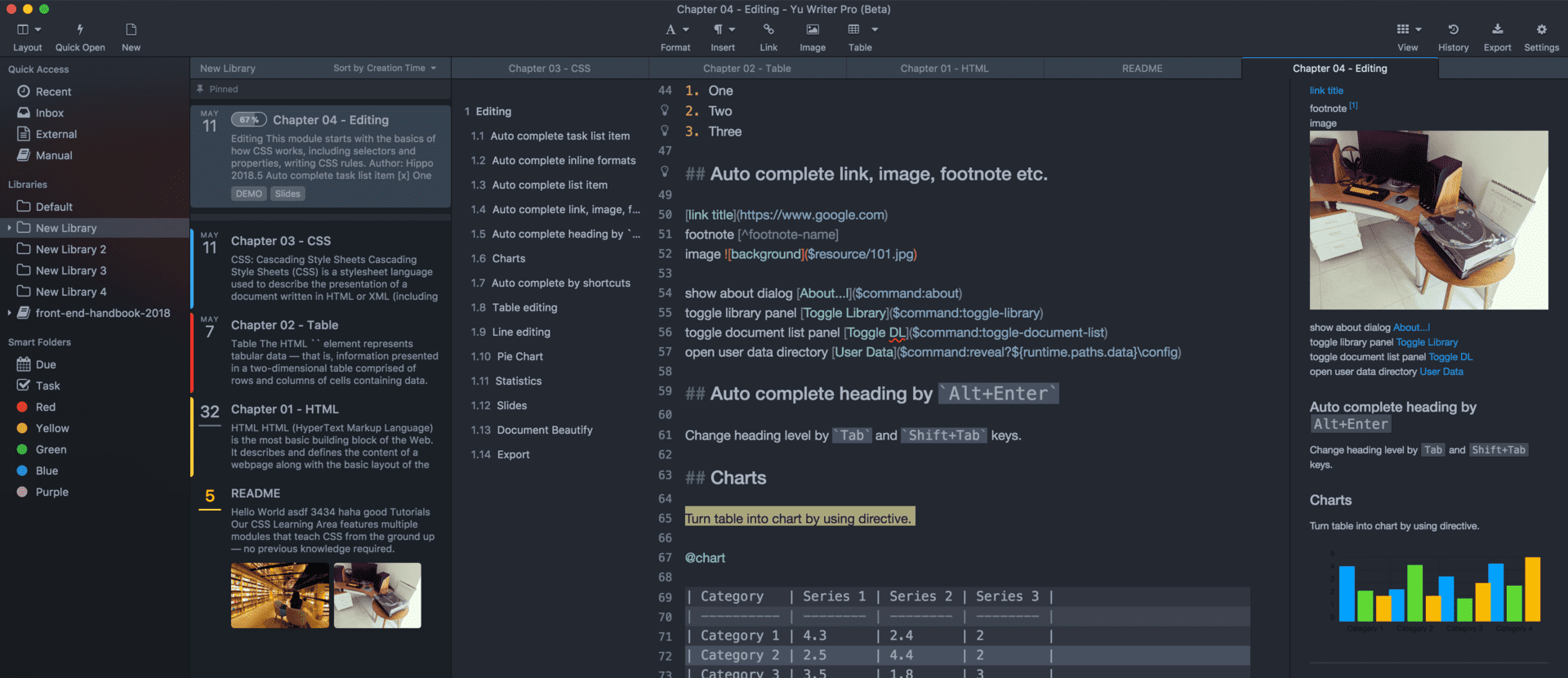Open the Insert paragraph menu
The height and width of the screenshot is (678, 1568).
pyautogui.click(x=723, y=38)
